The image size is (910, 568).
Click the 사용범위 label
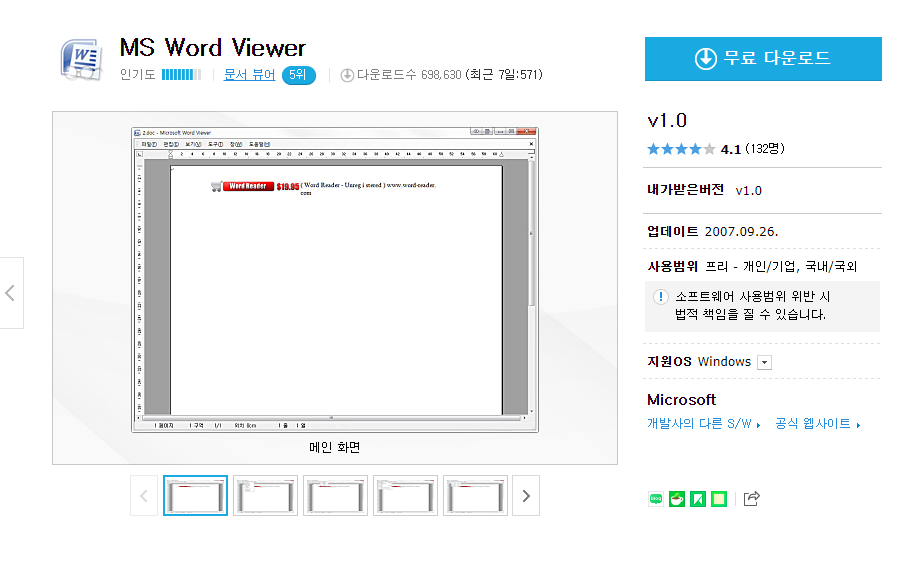click(673, 266)
